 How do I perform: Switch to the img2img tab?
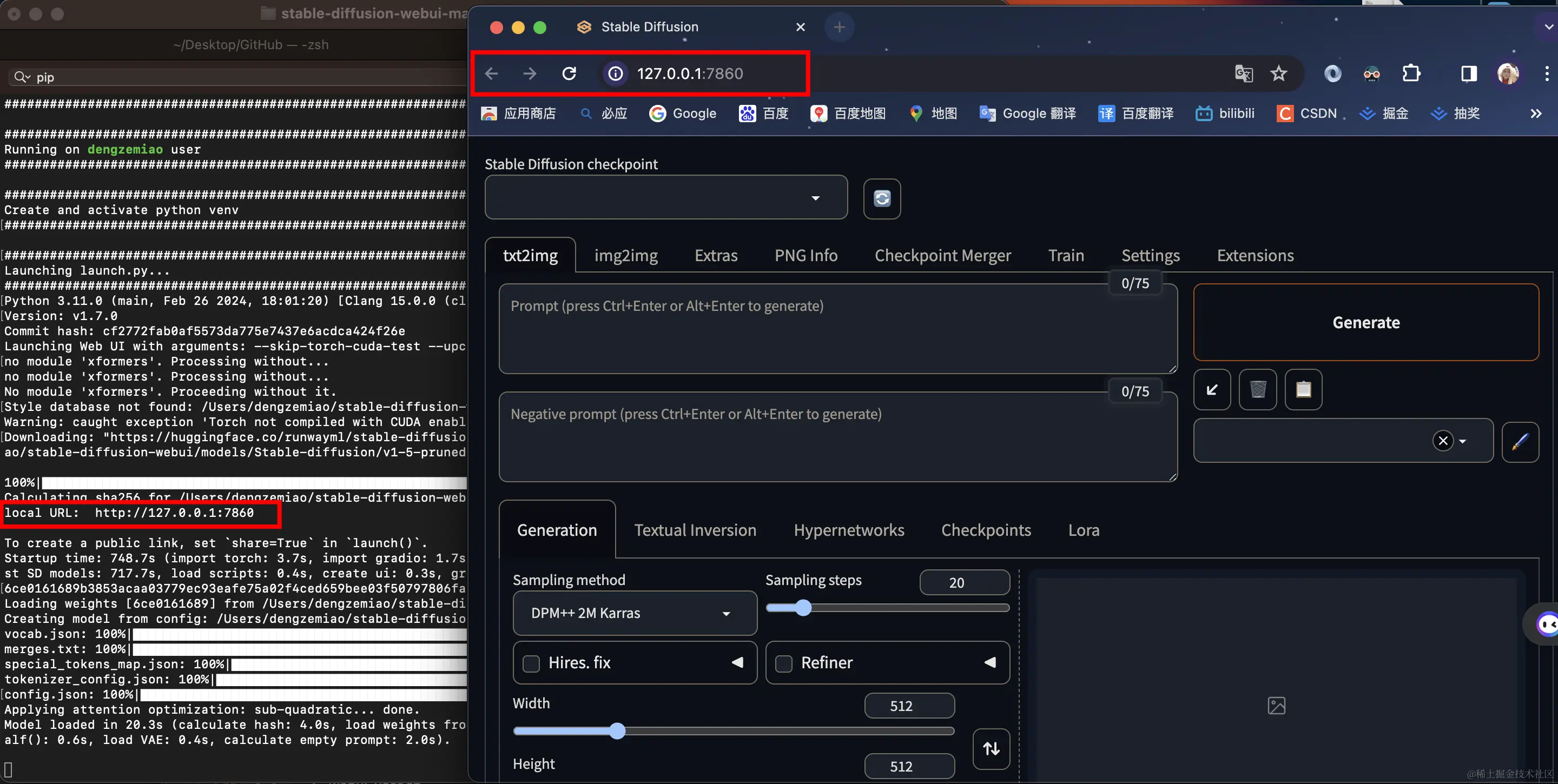tap(625, 255)
